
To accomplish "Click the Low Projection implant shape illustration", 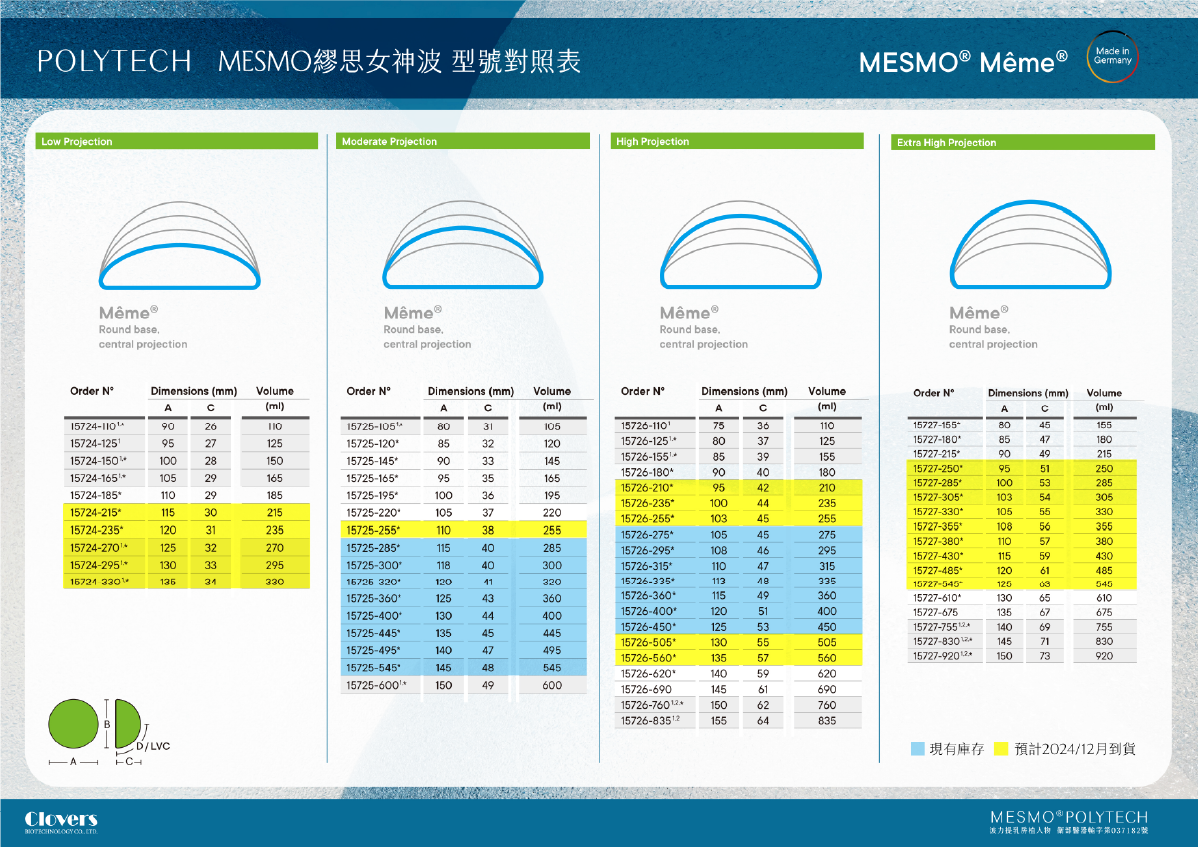I will click(x=180, y=245).
